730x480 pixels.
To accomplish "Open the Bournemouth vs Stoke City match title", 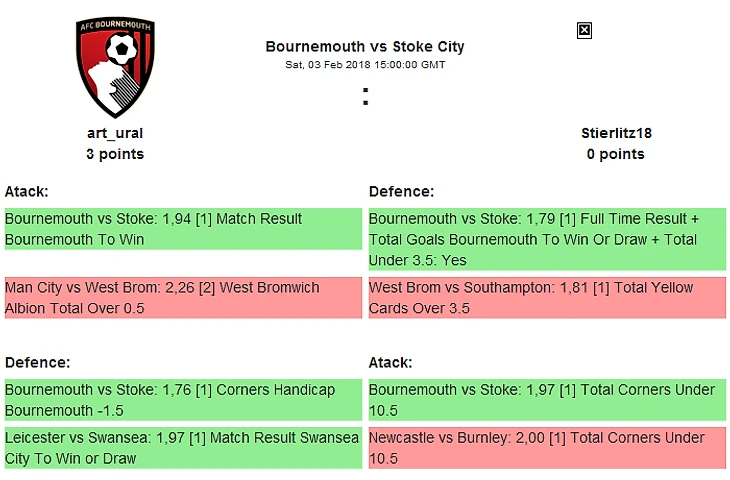I will click(x=365, y=46).
